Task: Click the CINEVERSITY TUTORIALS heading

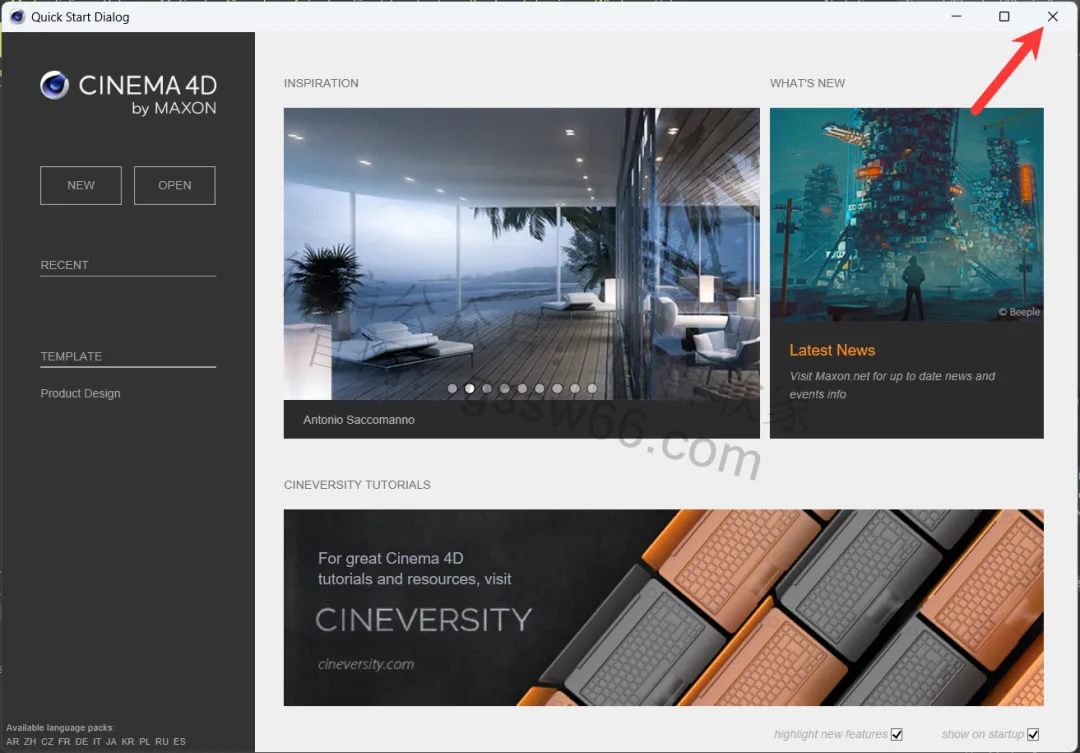Action: coord(357,485)
